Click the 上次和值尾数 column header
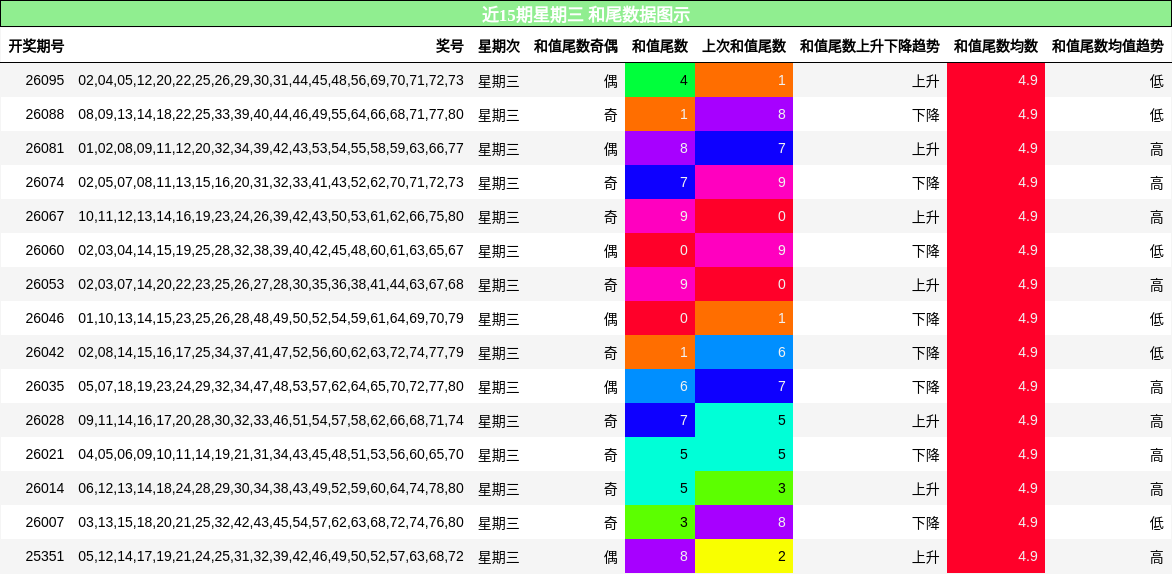Screen dimensions: 1172x574 pyautogui.click(x=744, y=46)
